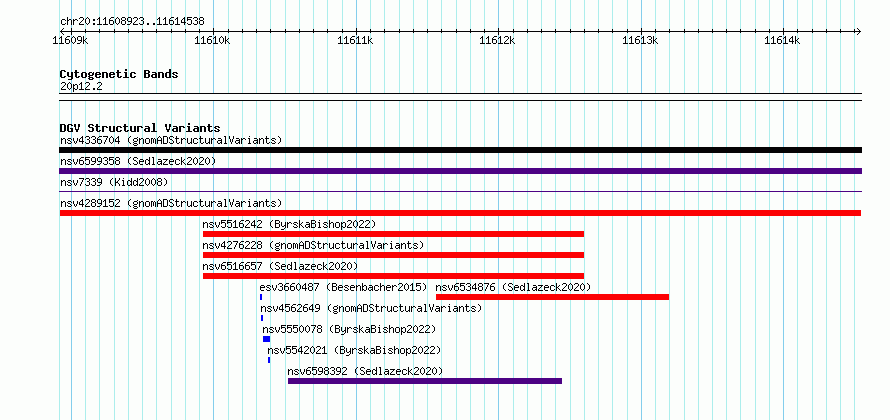Open nsv4562649 (gnomADStructuralVariants) label
This screenshot has height=420, width=890.
pos(371,308)
